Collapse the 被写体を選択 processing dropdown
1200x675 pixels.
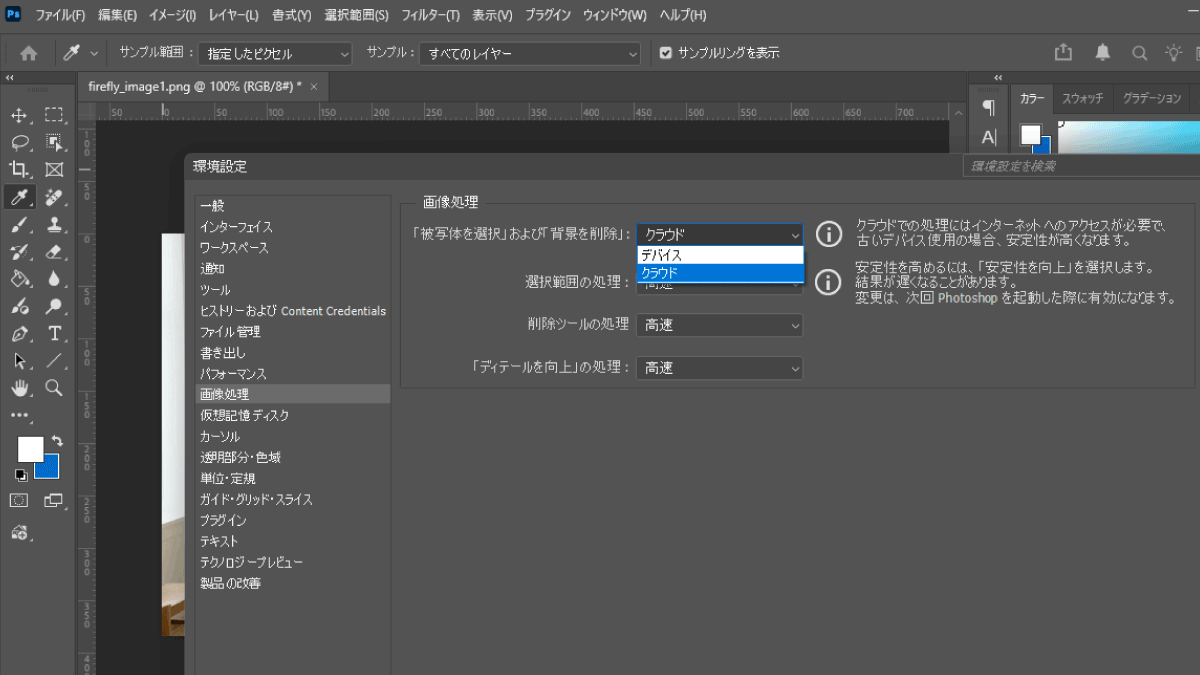tap(719, 234)
